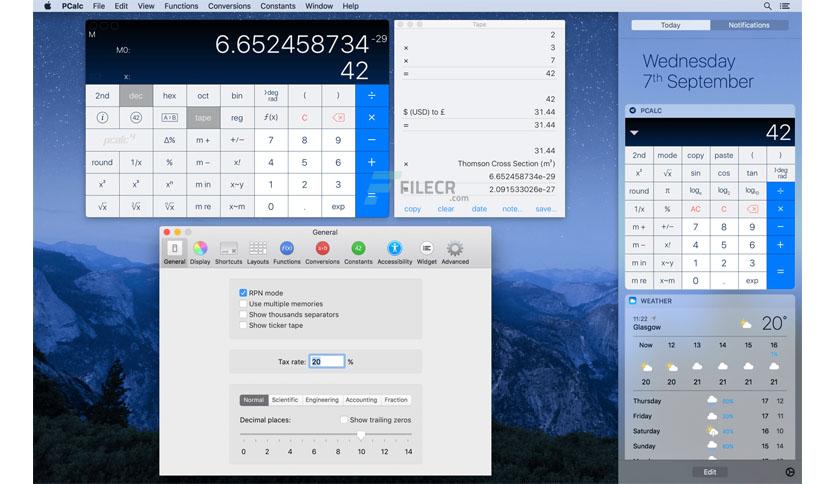
Task: Open the Apple menu
Action: click(47, 6)
